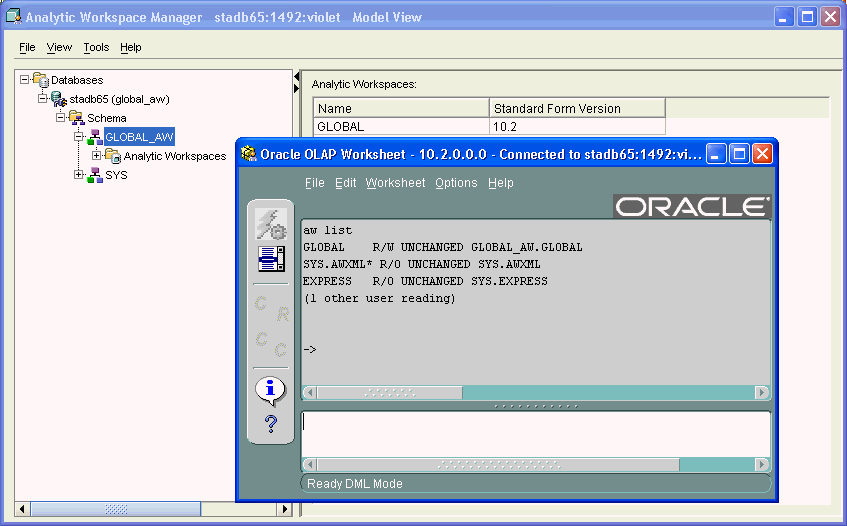This screenshot has height=526, width=847.
Task: Open the Options menu in OLAP Worksheet
Action: click(x=456, y=183)
